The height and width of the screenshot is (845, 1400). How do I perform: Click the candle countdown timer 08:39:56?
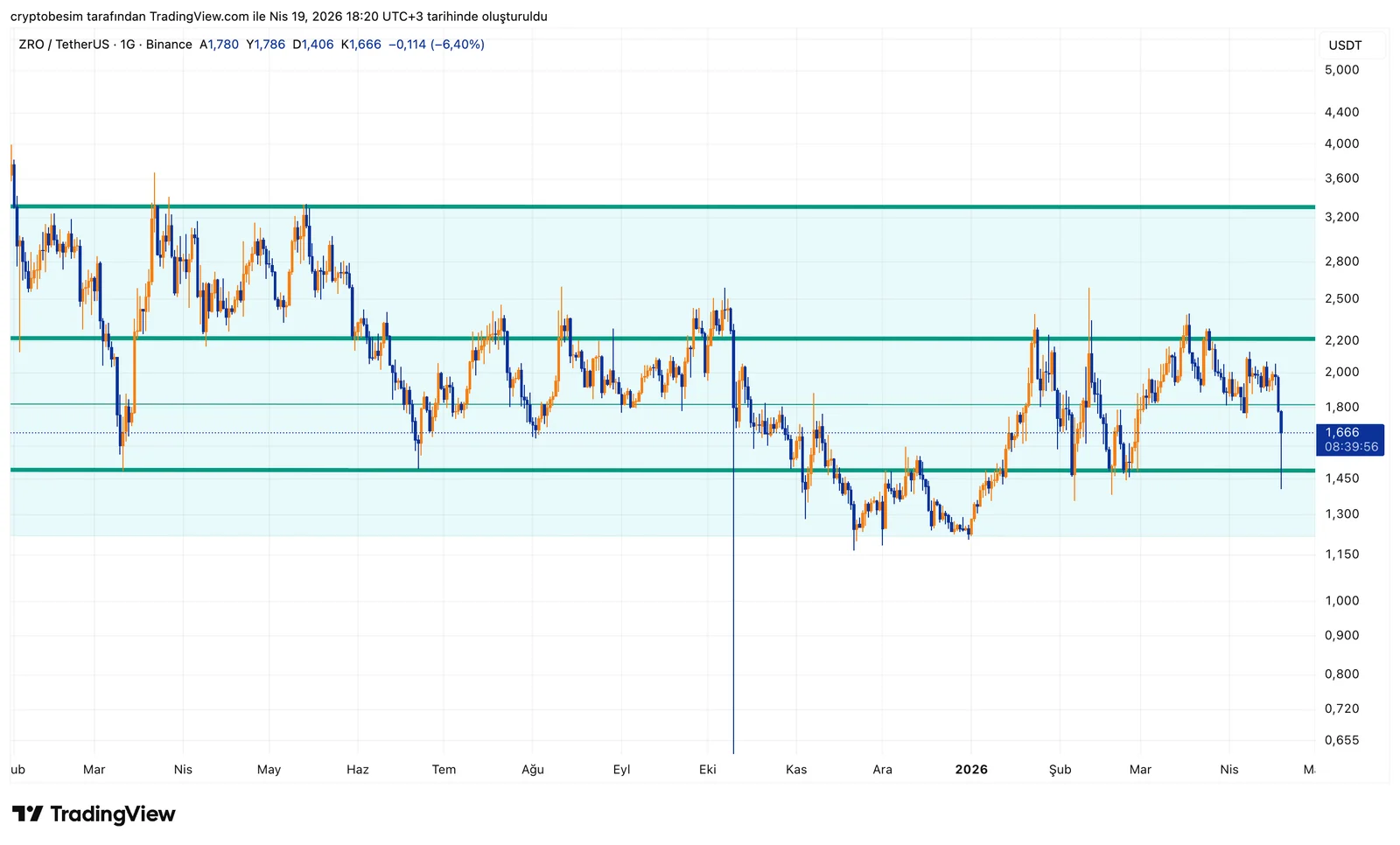click(x=1350, y=447)
